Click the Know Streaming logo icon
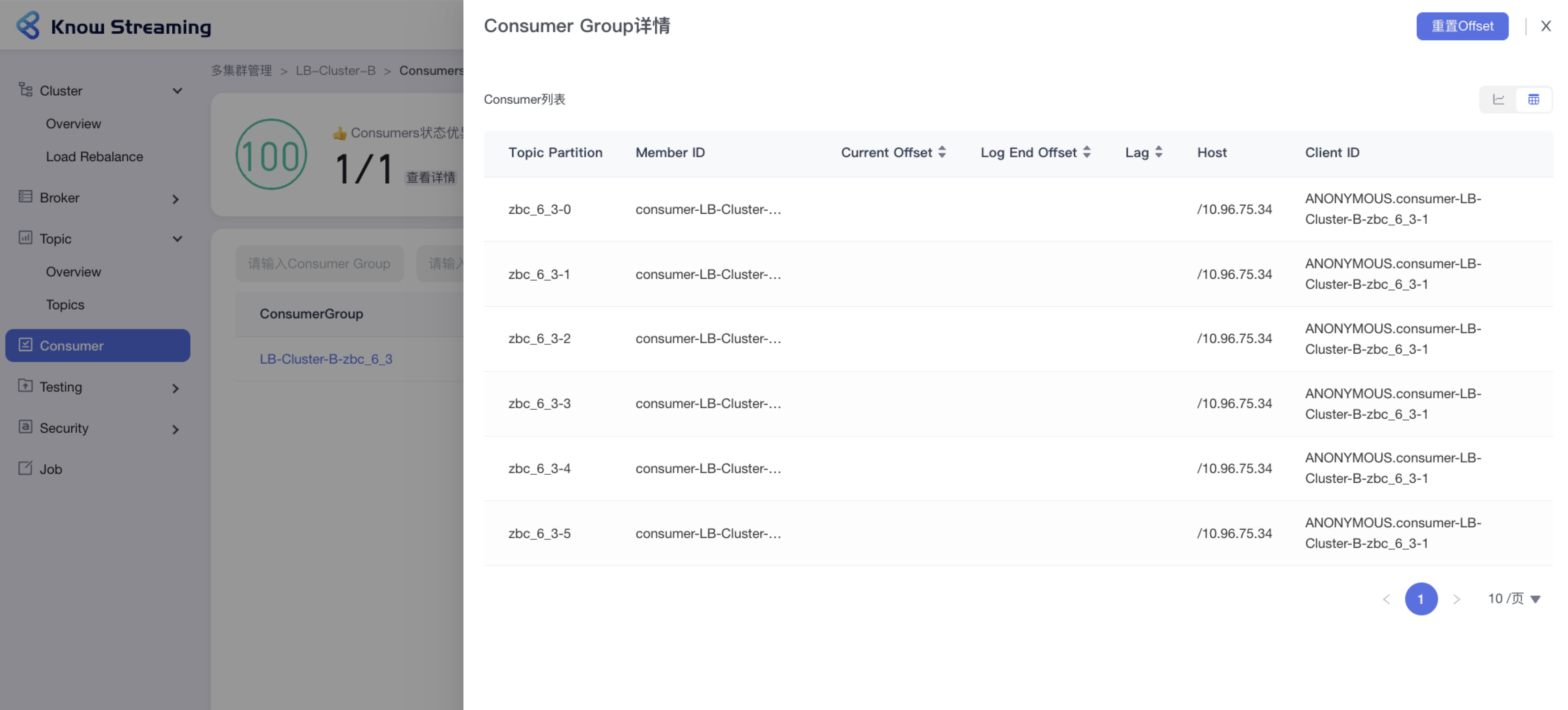The height and width of the screenshot is (710, 1568). [x=28, y=26]
